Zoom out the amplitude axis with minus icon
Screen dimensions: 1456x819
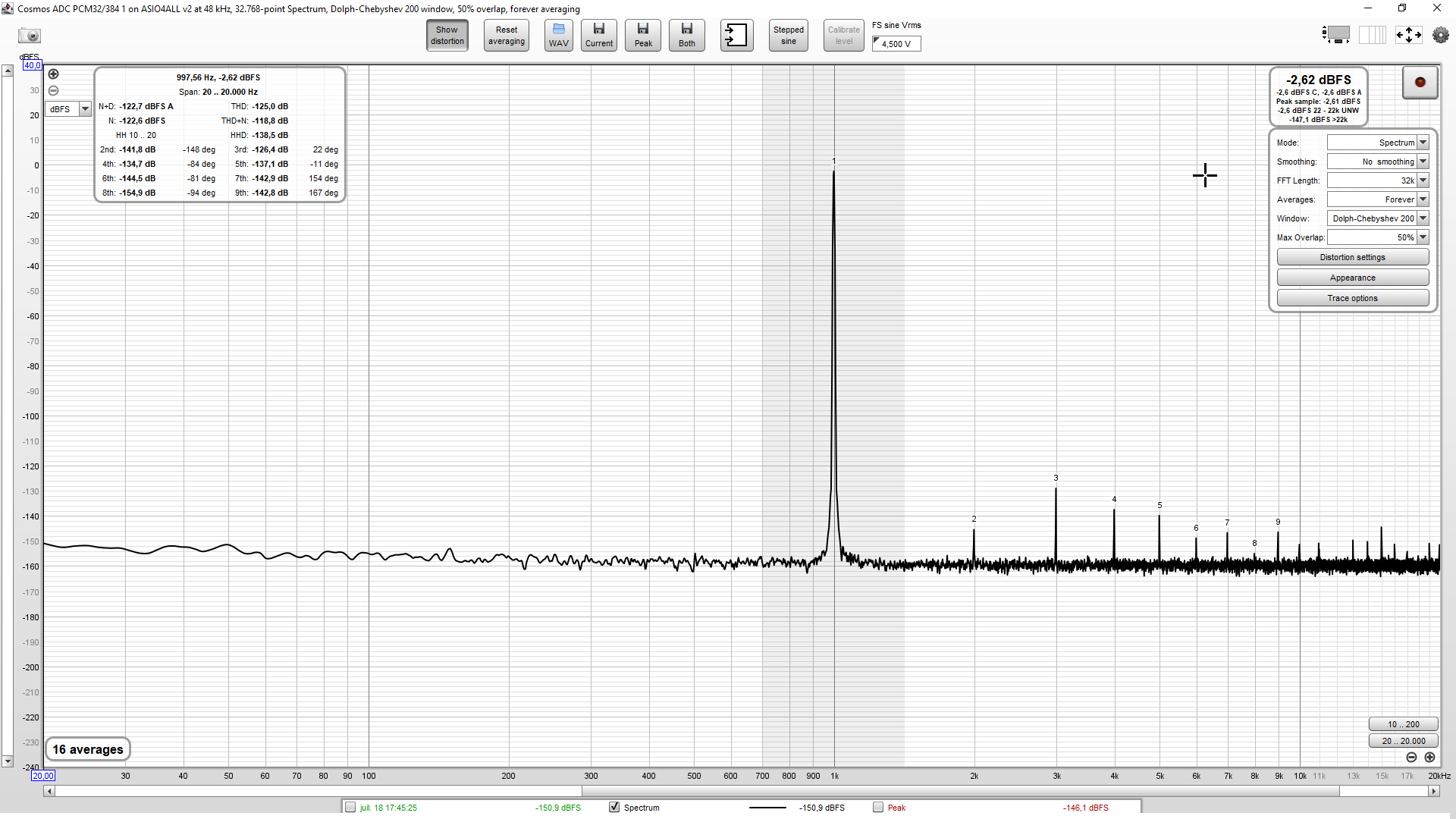pos(53,90)
